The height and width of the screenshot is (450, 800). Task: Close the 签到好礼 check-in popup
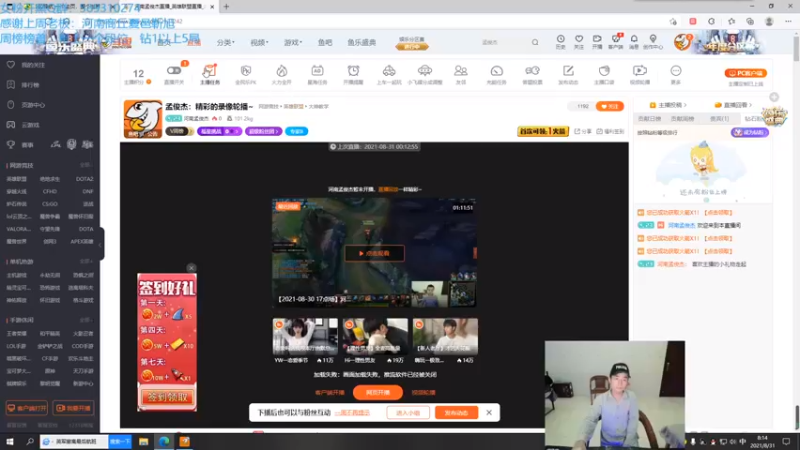coord(191,268)
